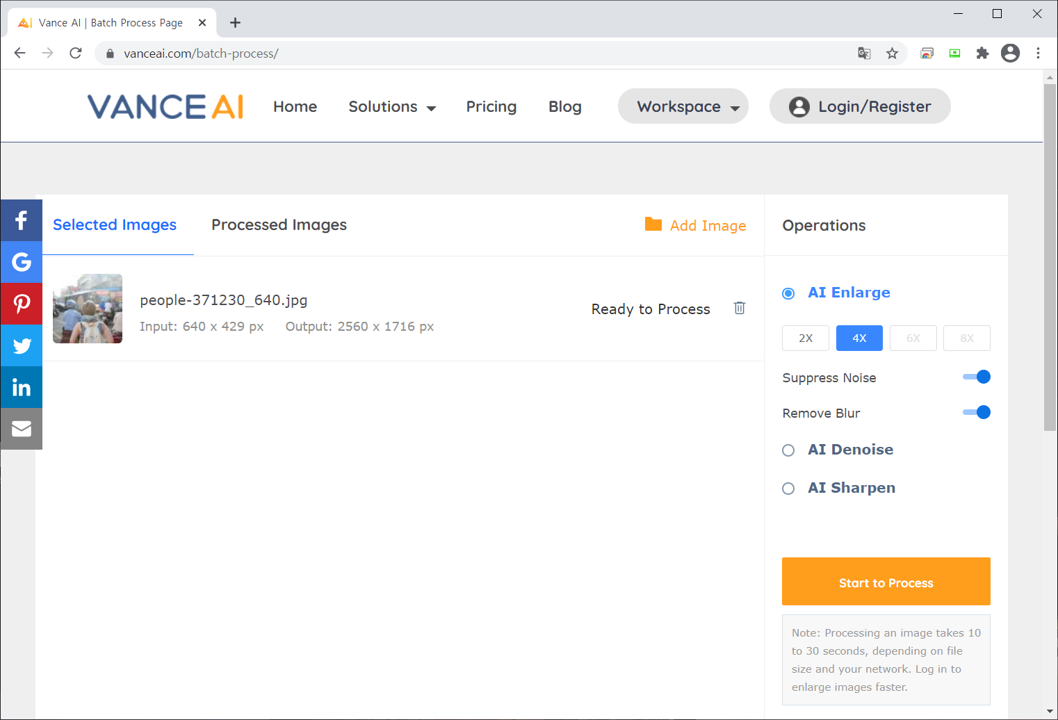This screenshot has height=720, width=1058.
Task: Click the browser forward arrow
Action: coord(47,53)
